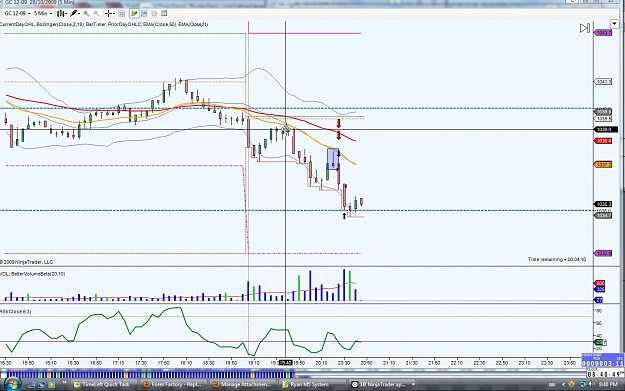The width and height of the screenshot is (625, 391).
Task: Open the Windows Start orb
Action: (x=12, y=384)
